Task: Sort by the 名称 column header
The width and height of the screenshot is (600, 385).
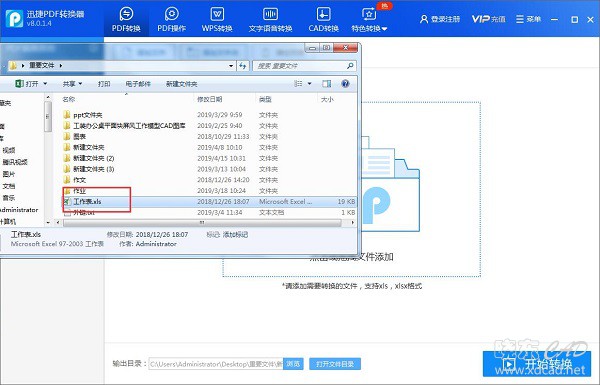Action: tap(68, 99)
